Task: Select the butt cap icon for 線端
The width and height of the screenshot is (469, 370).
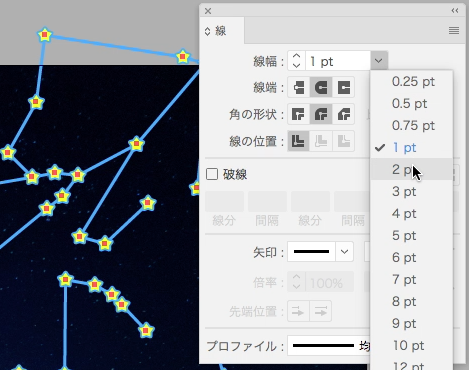Action: click(299, 88)
